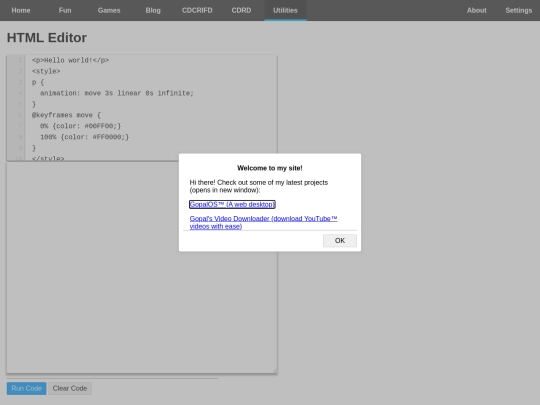The height and width of the screenshot is (405, 540).
Task: Open the About page
Action: pyautogui.click(x=477, y=10)
